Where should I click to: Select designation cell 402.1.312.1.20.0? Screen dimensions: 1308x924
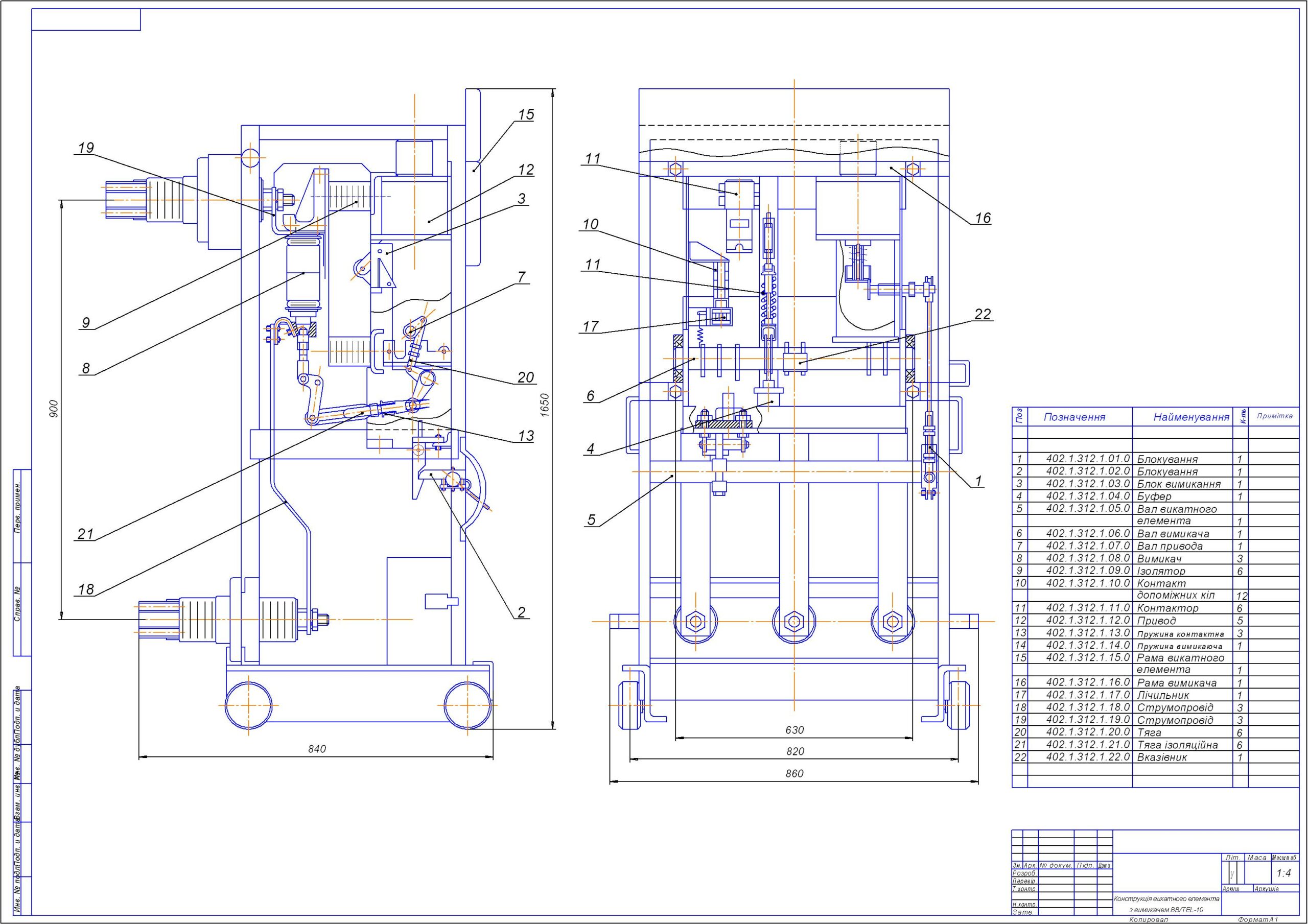pyautogui.click(x=1088, y=732)
